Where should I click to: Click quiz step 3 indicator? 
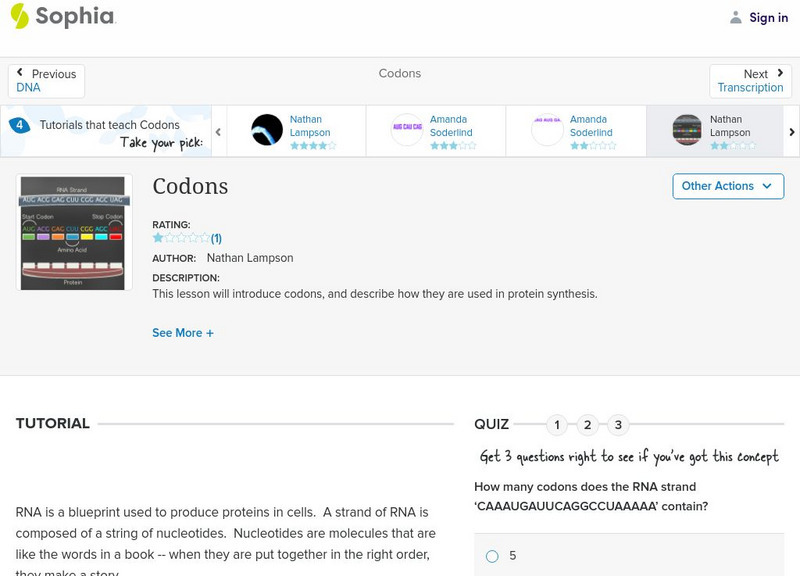620,425
